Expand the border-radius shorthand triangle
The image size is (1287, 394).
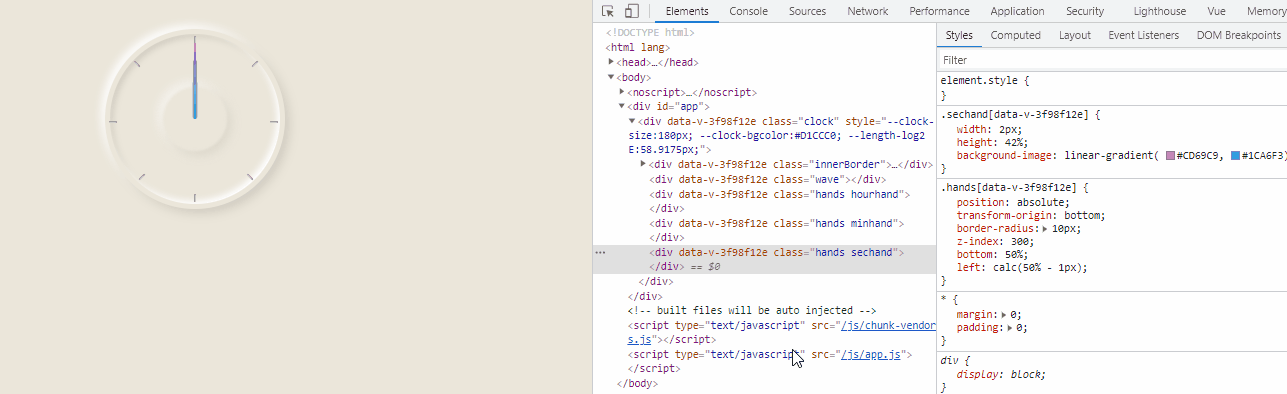point(1045,229)
